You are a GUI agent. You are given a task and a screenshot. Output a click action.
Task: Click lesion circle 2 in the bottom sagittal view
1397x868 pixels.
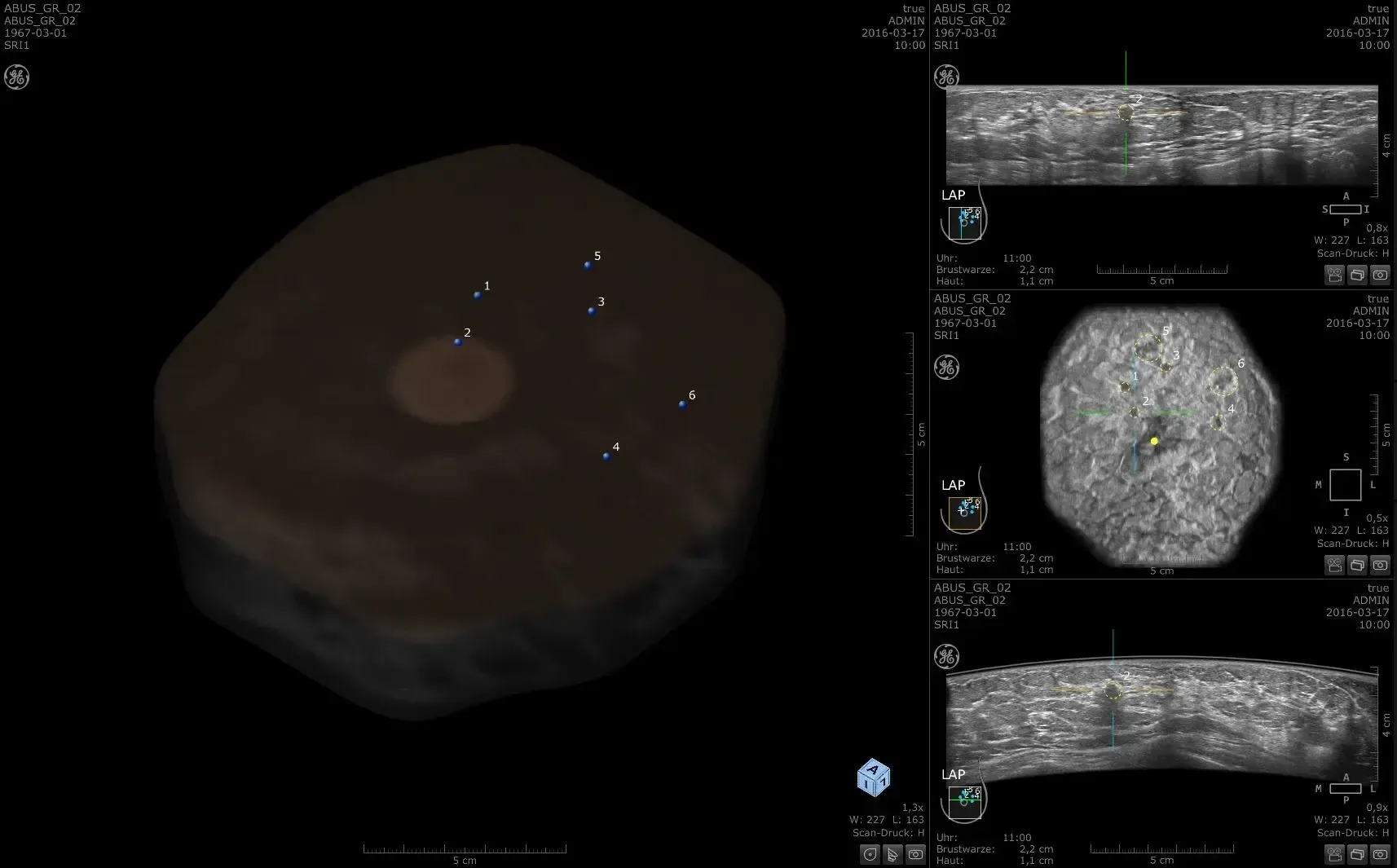(1113, 691)
